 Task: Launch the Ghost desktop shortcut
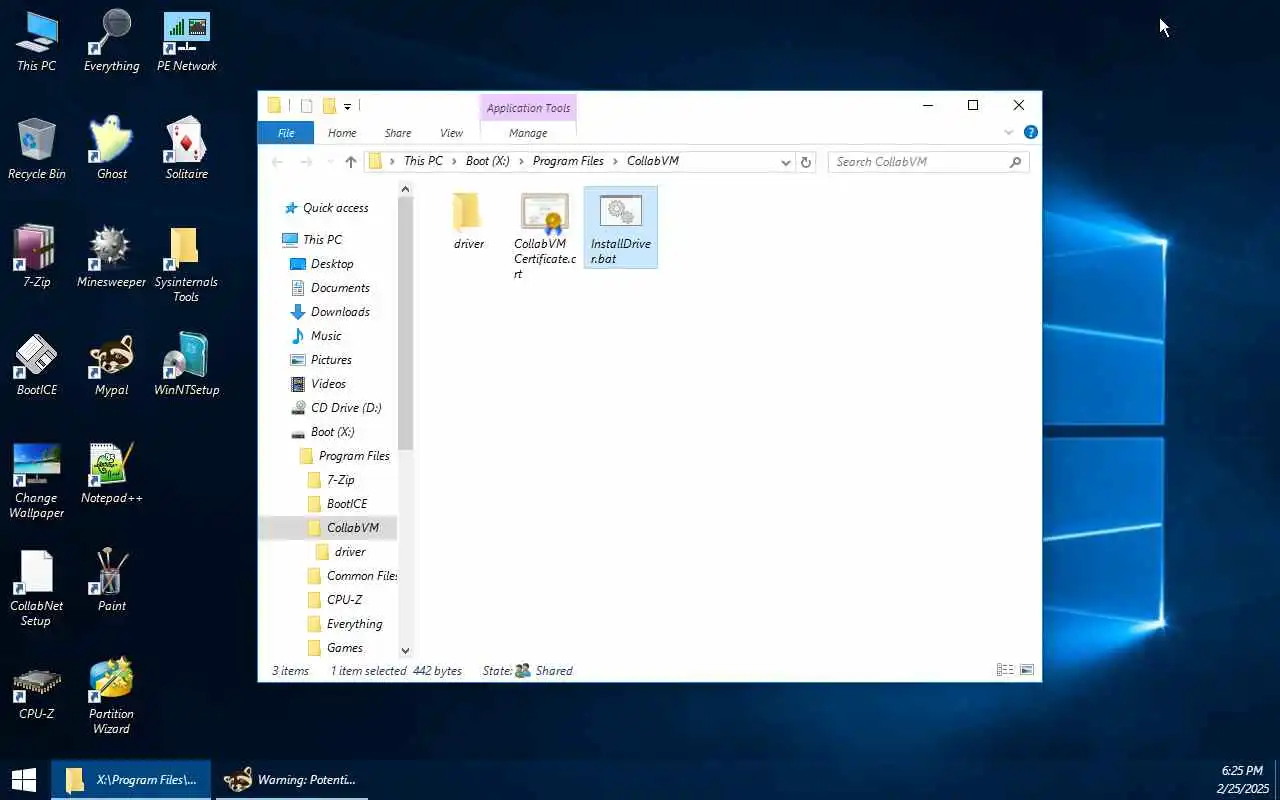[x=111, y=150]
